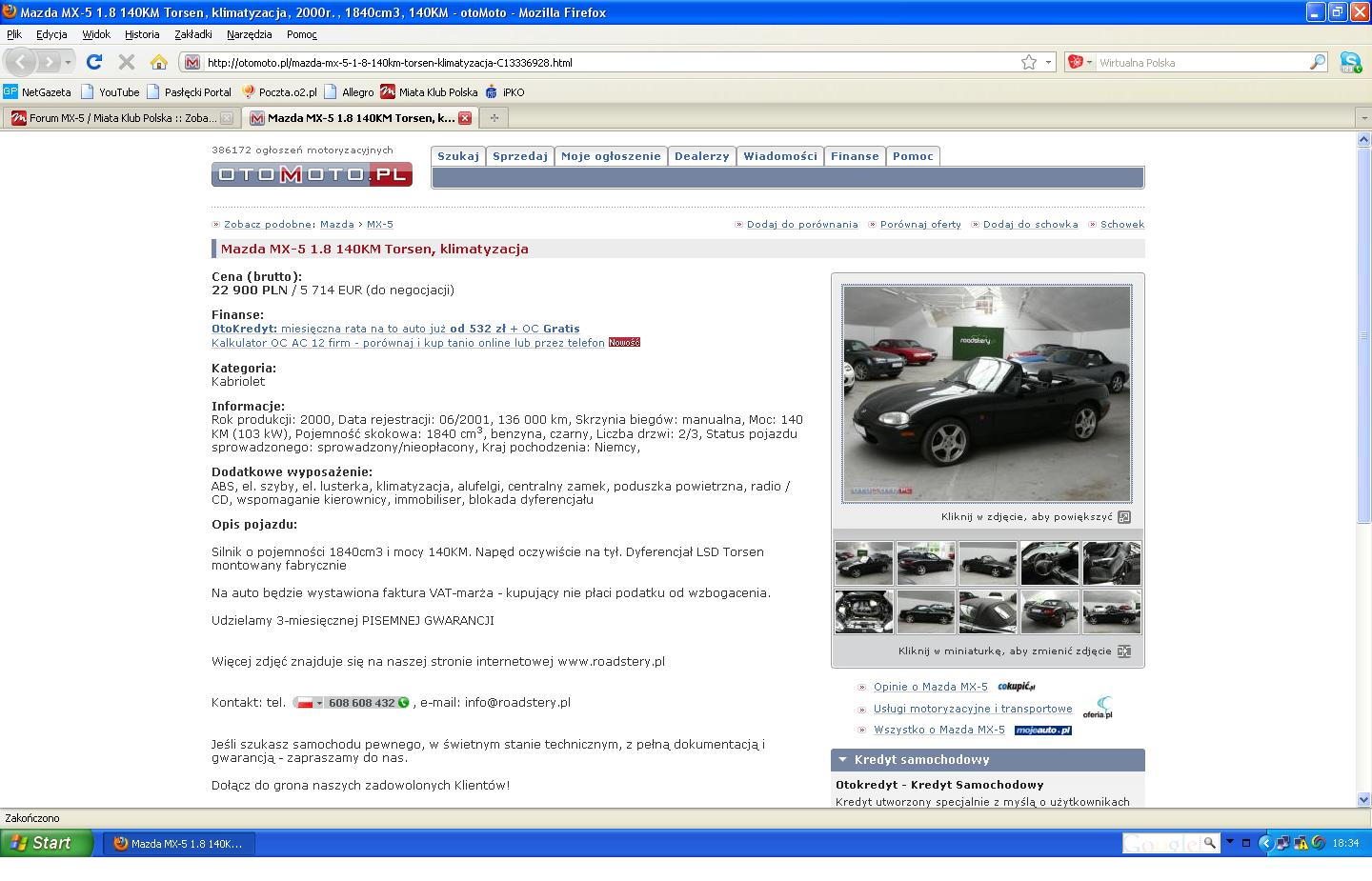Select the Sprzedaj site tab

coord(520,156)
